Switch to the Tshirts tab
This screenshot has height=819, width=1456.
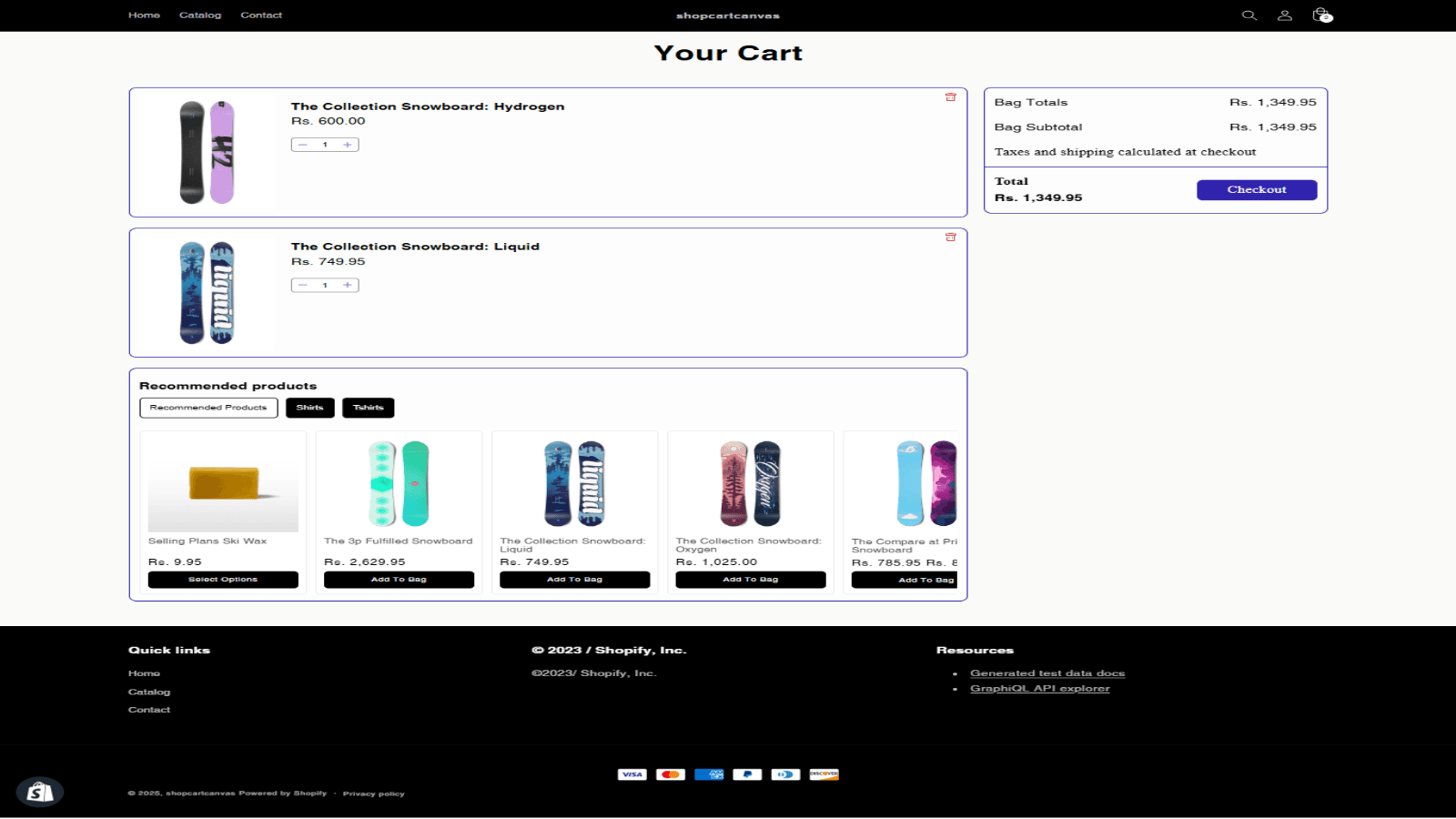(x=368, y=408)
